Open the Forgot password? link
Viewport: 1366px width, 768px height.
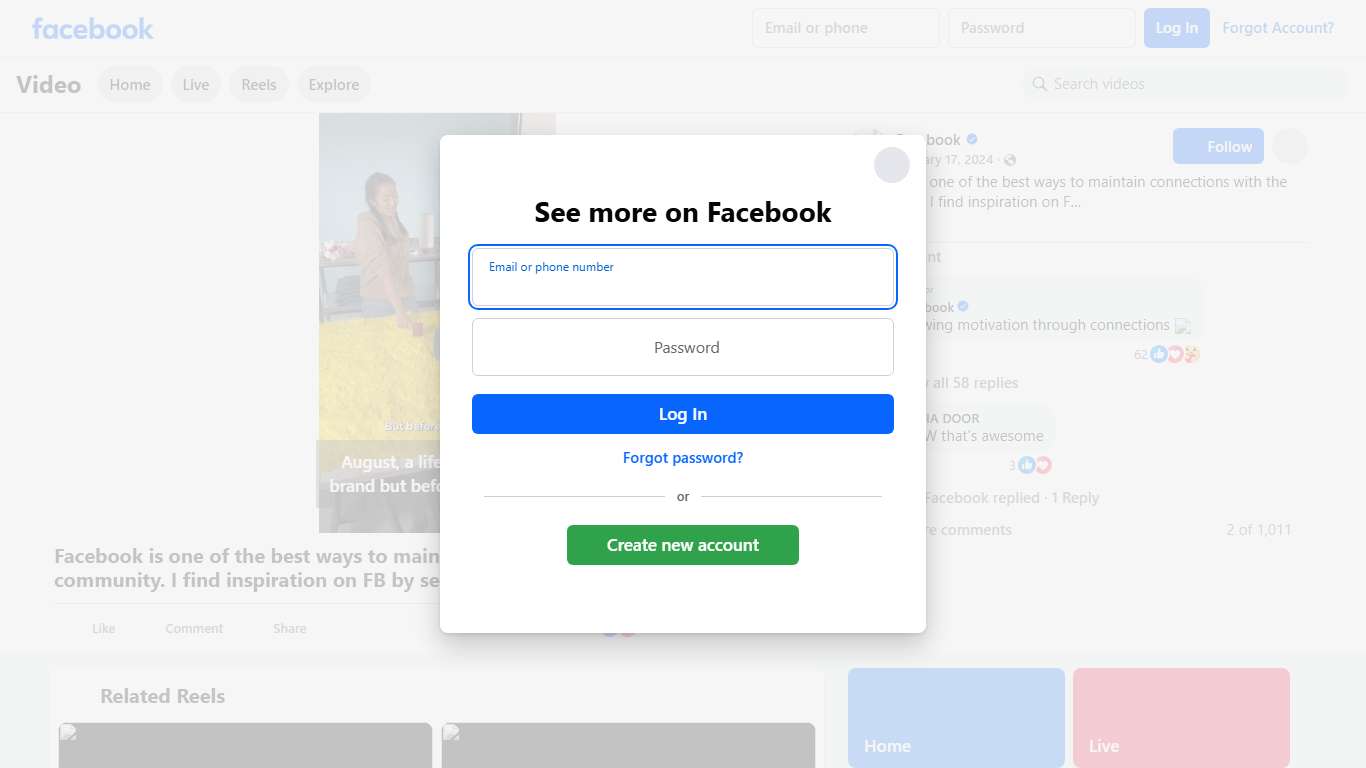tap(683, 458)
